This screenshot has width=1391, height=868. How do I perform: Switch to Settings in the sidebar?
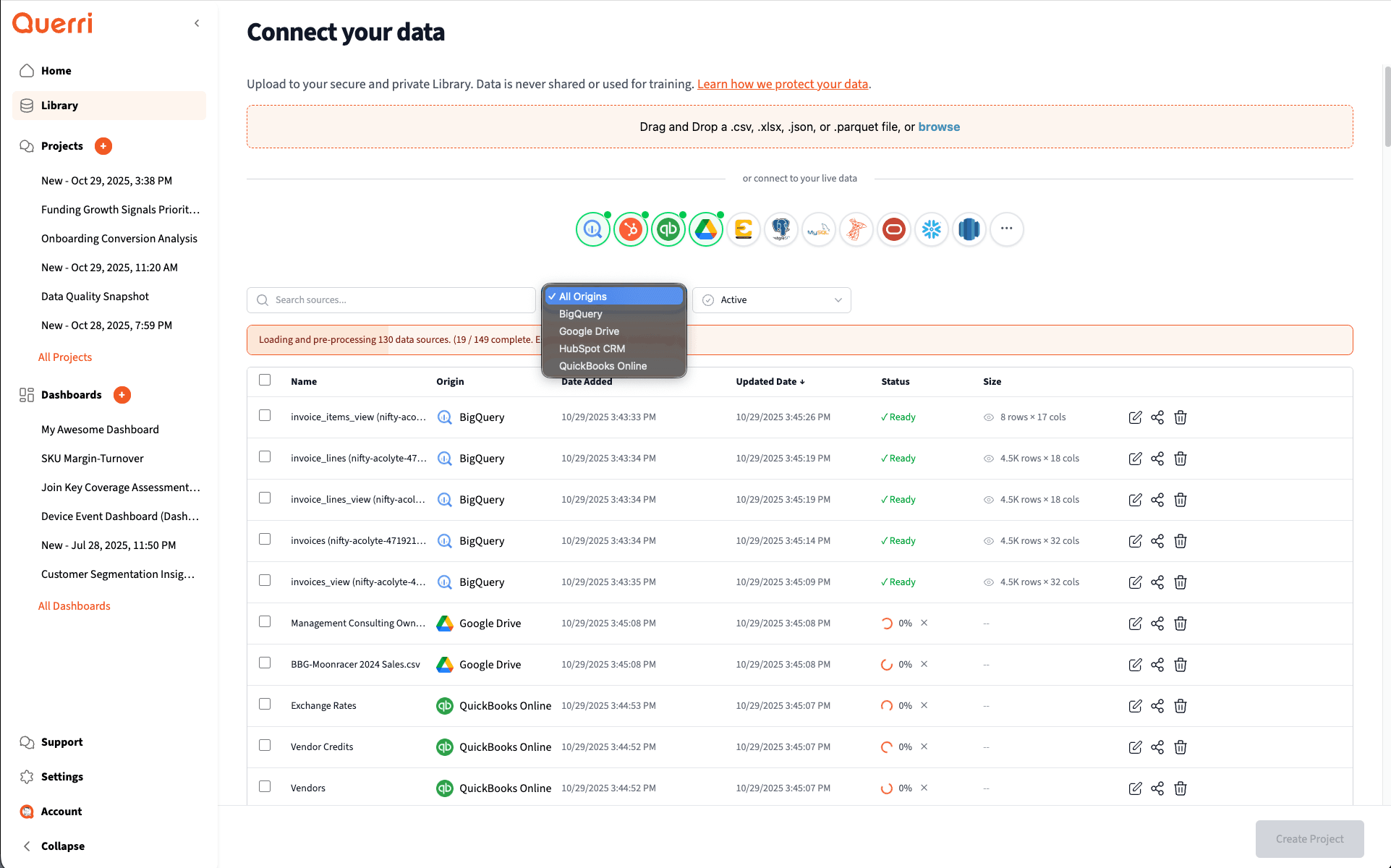coord(61,776)
